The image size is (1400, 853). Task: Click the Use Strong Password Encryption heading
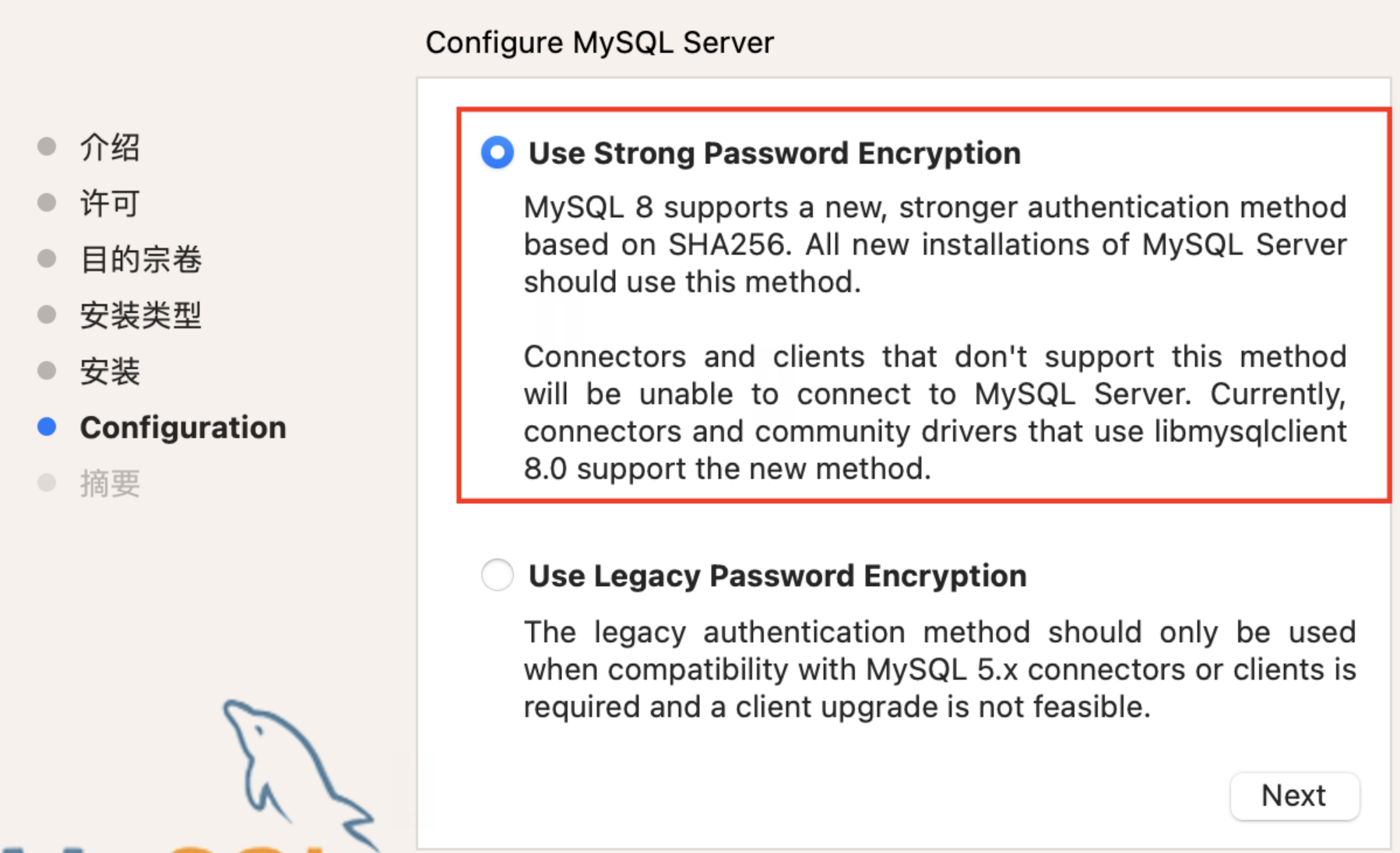pyautogui.click(x=774, y=153)
